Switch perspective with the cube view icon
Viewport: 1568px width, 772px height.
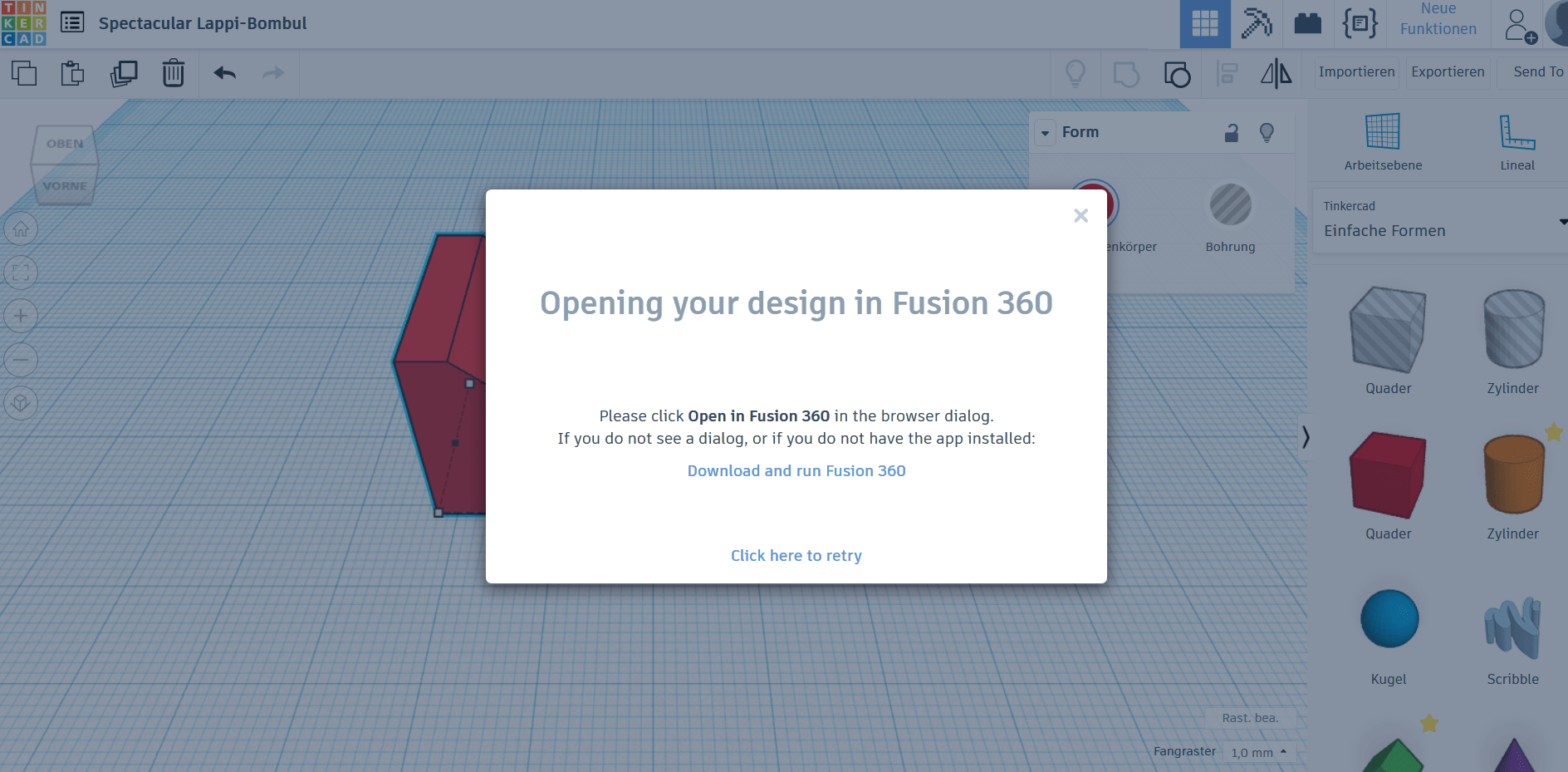pyautogui.click(x=21, y=403)
